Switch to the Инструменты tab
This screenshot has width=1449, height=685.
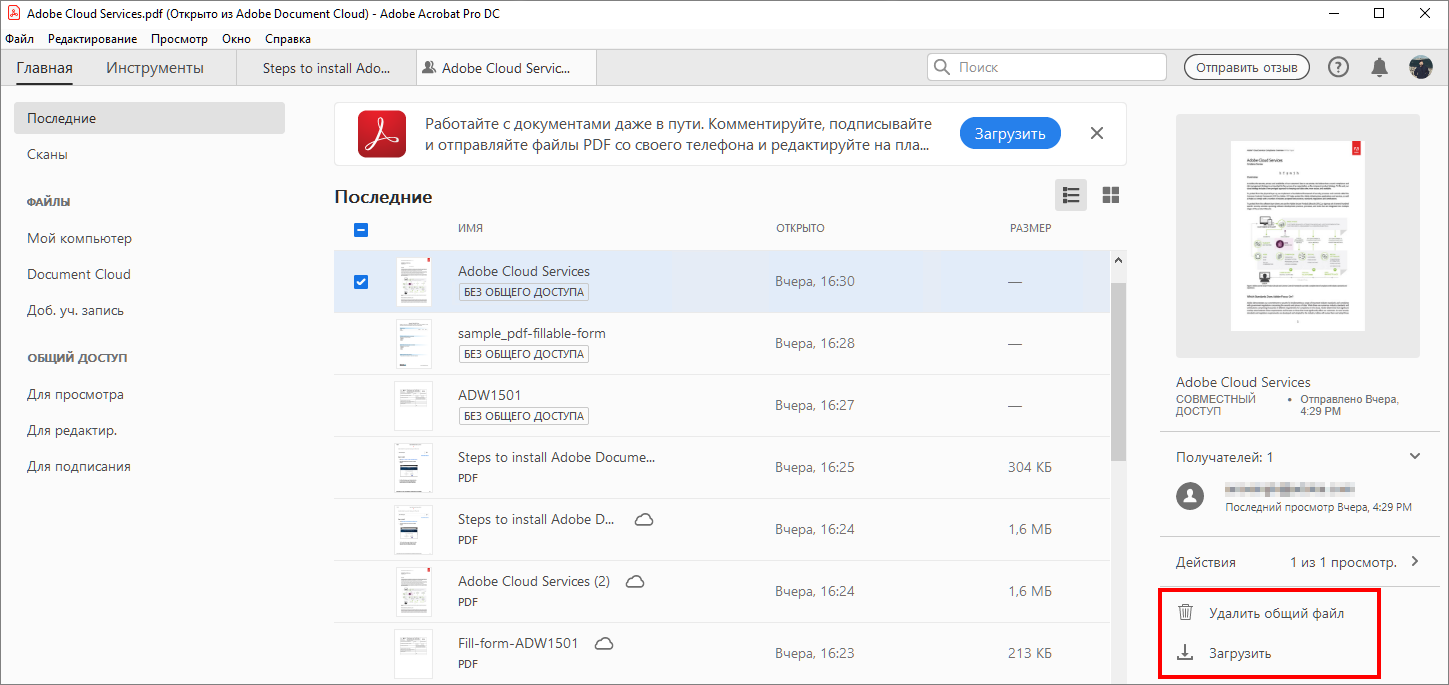click(155, 68)
